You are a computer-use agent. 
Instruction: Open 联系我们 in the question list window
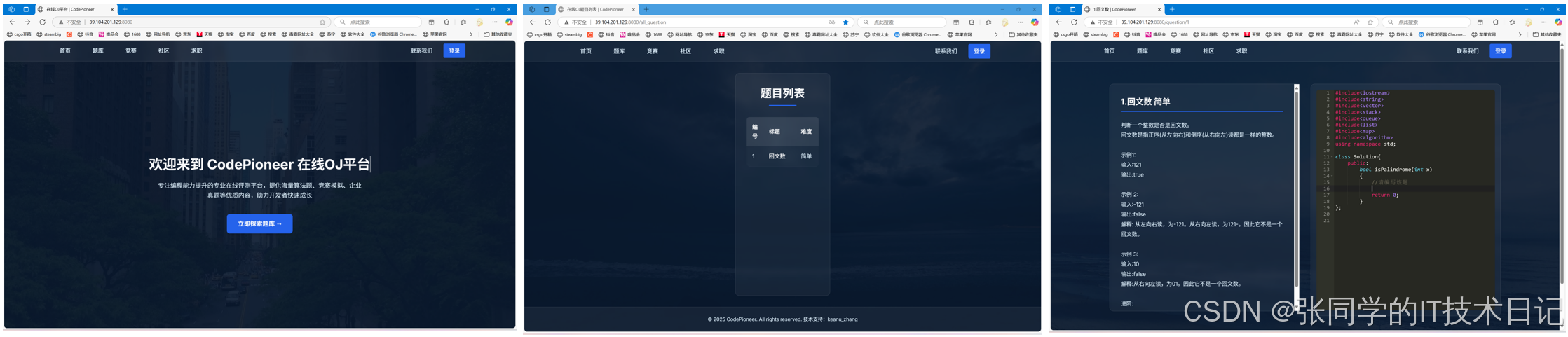[946, 51]
